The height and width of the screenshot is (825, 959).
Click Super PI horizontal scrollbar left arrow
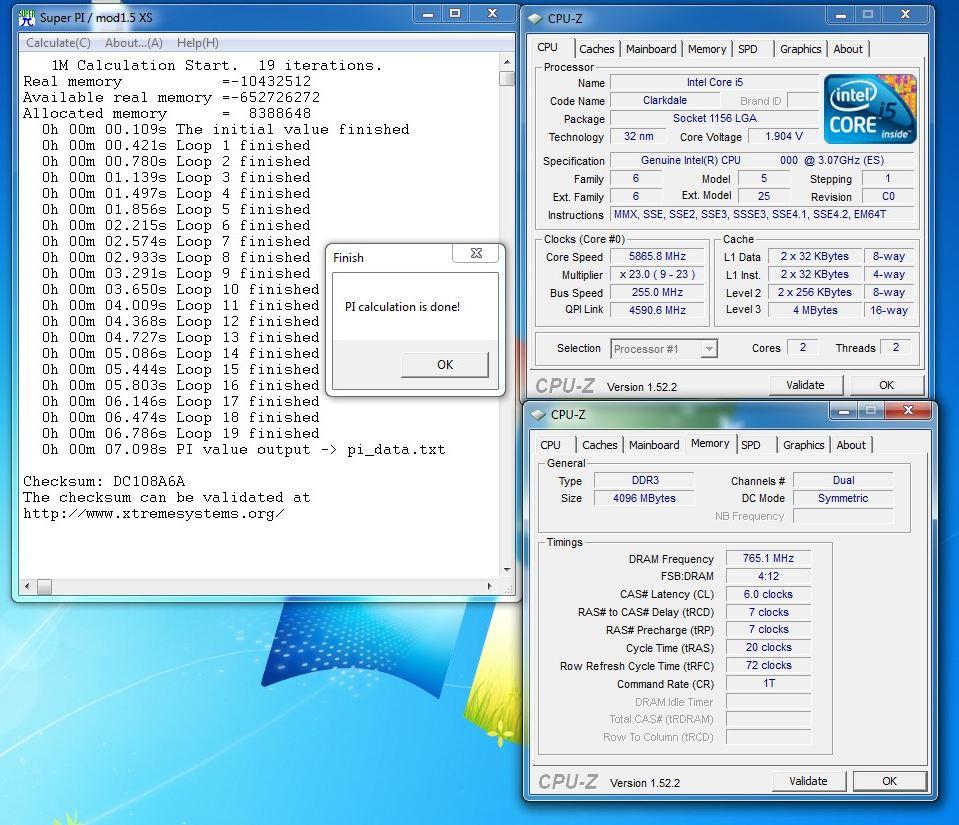click(26, 586)
